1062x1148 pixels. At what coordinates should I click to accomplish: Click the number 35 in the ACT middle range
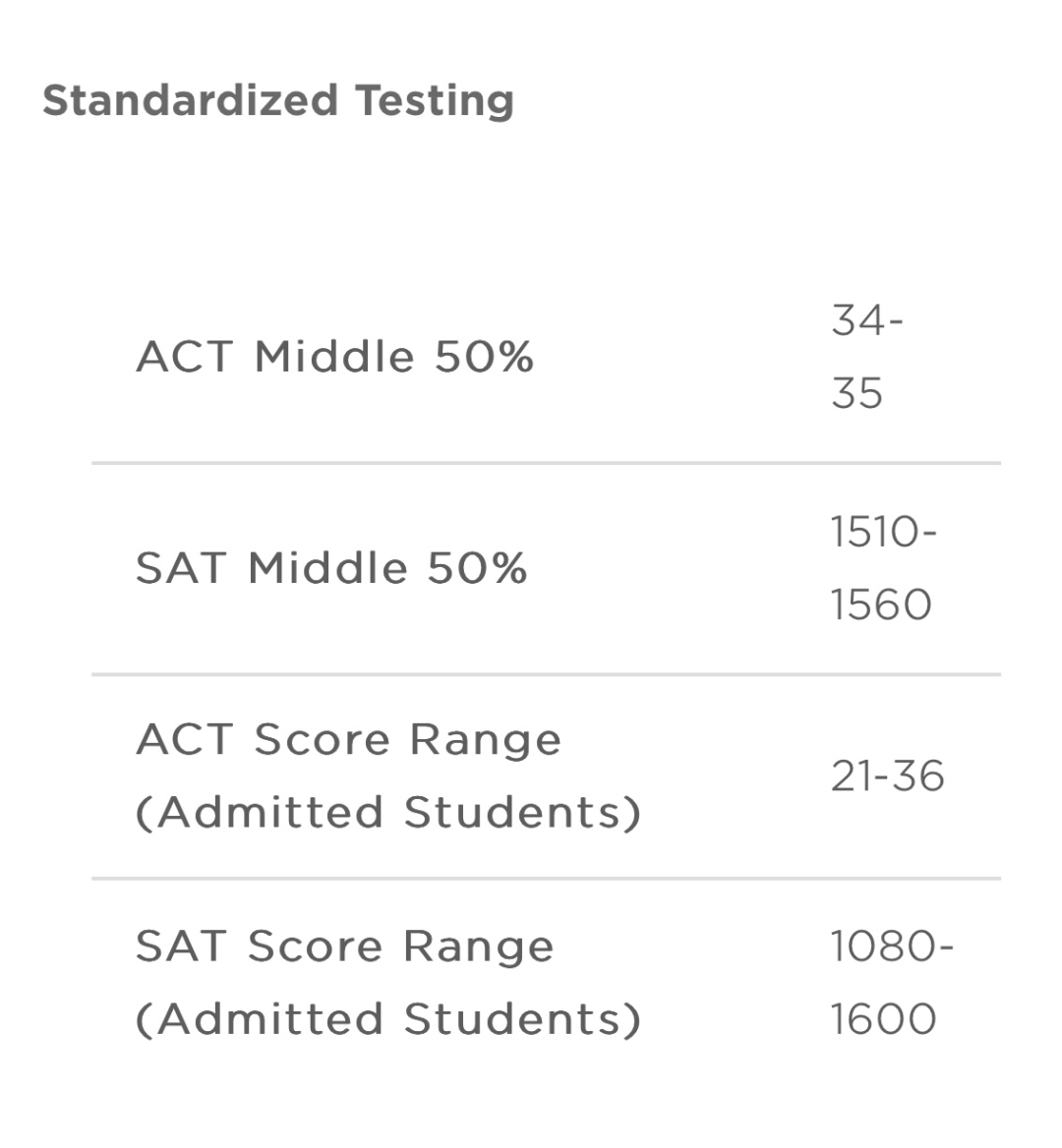[x=856, y=393]
